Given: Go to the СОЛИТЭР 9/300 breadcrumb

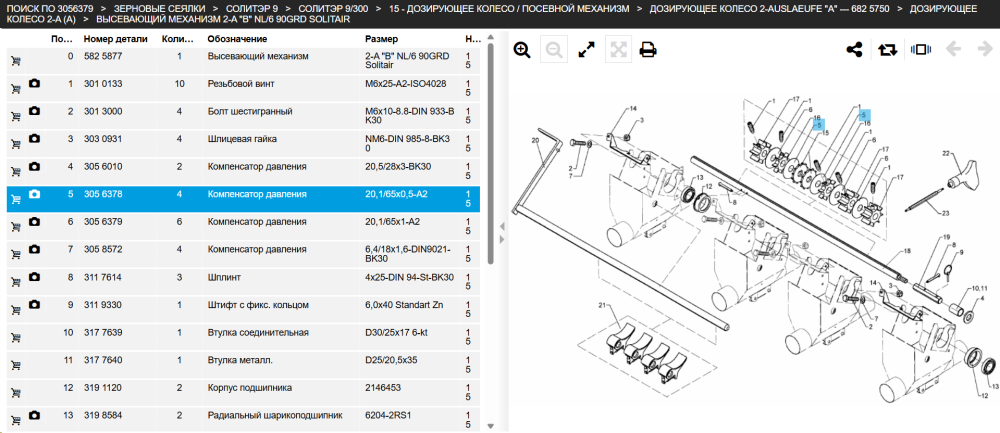Looking at the screenshot, I should 334,9.
